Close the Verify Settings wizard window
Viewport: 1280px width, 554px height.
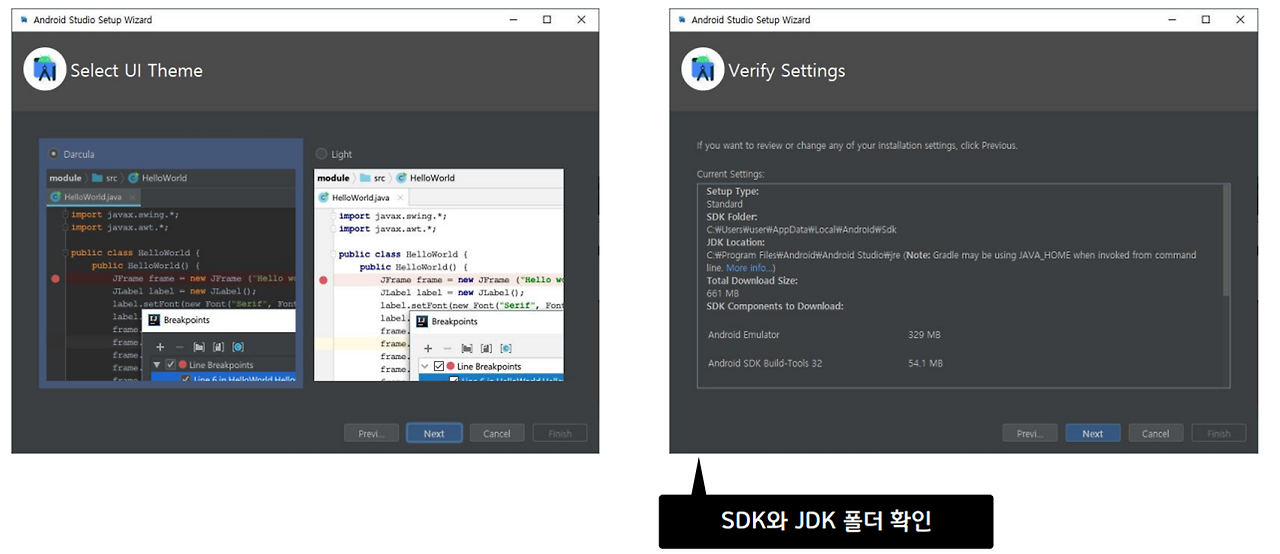tap(1240, 20)
